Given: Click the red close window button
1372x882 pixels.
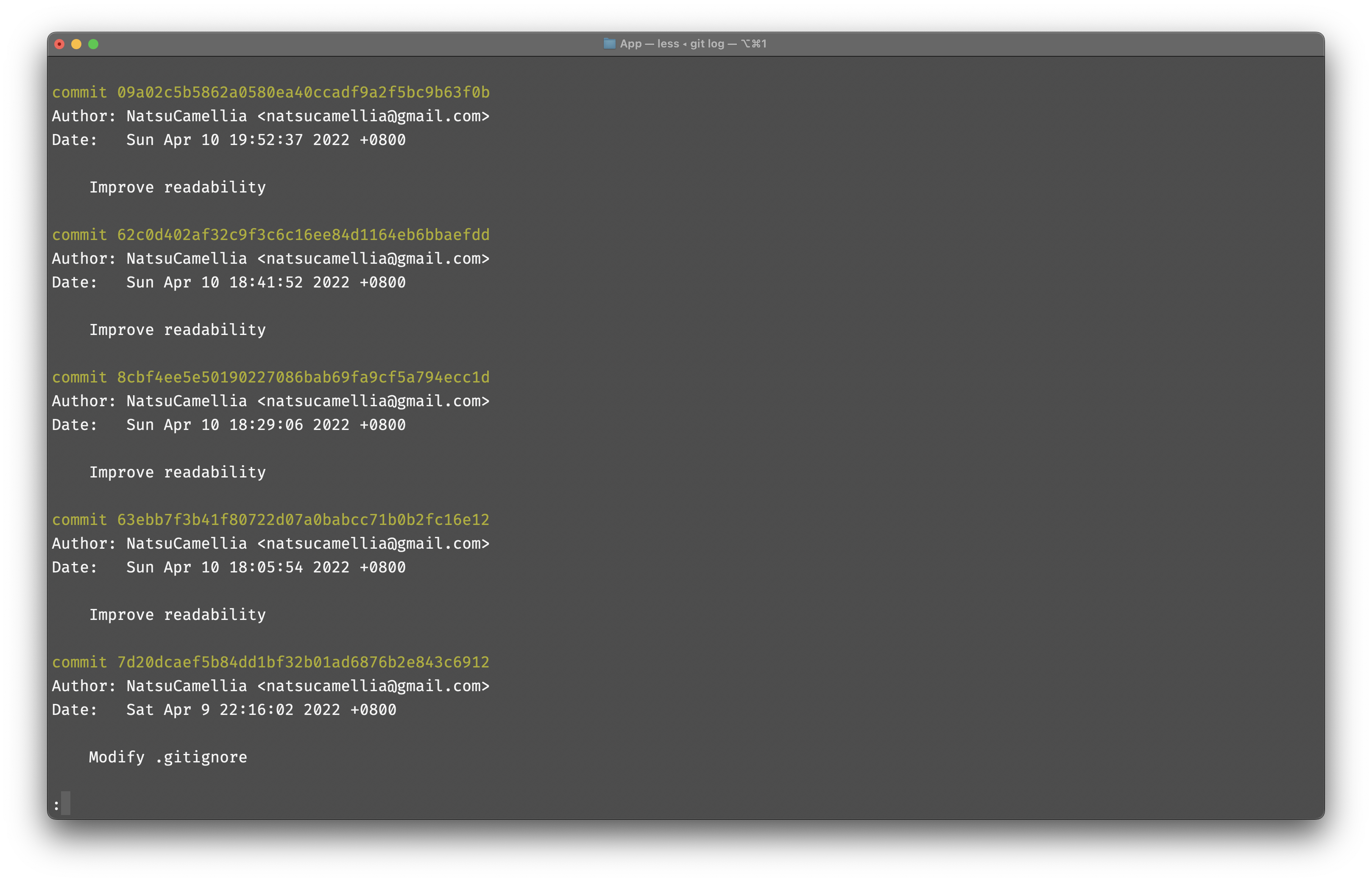Looking at the screenshot, I should click(x=59, y=44).
